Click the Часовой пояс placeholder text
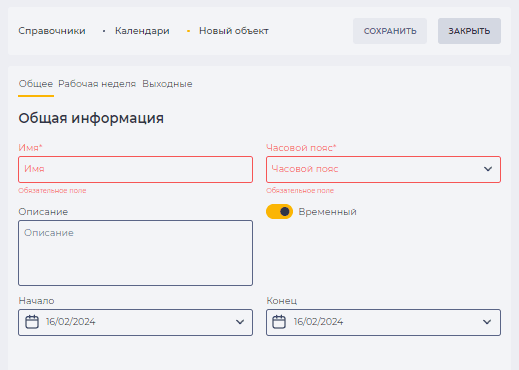 [305, 169]
